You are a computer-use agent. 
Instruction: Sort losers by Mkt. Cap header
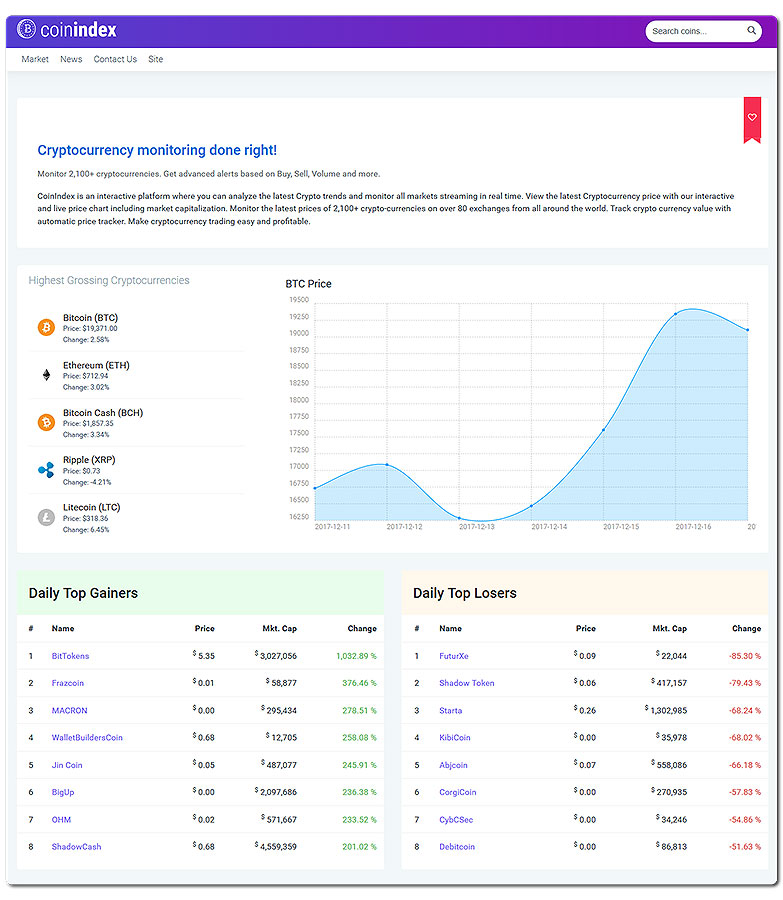pos(670,629)
